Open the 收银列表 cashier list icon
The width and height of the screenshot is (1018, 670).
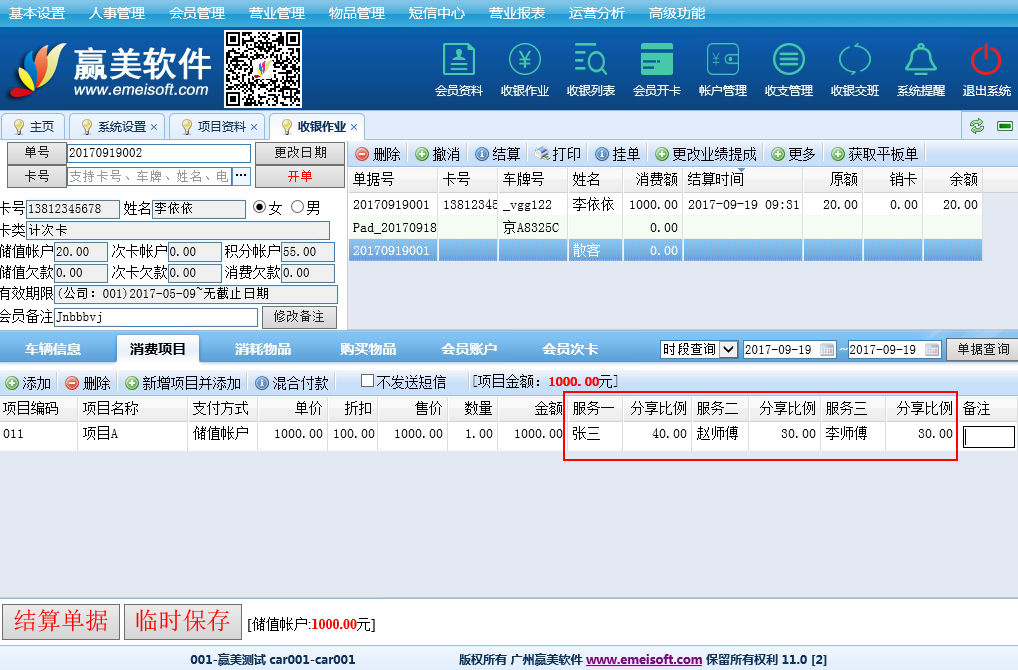click(590, 60)
